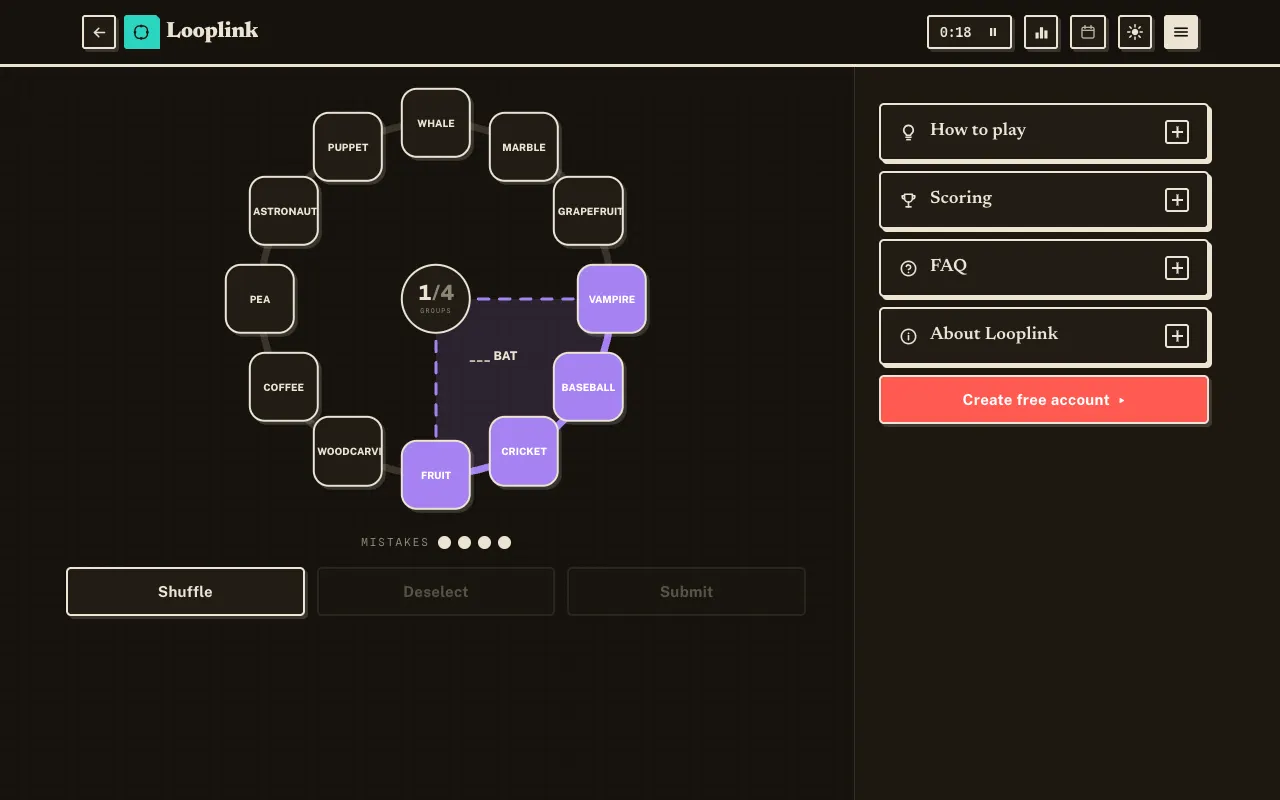Screen dimensions: 1280x800
Task: Shuffle the word tiles
Action: (x=185, y=592)
